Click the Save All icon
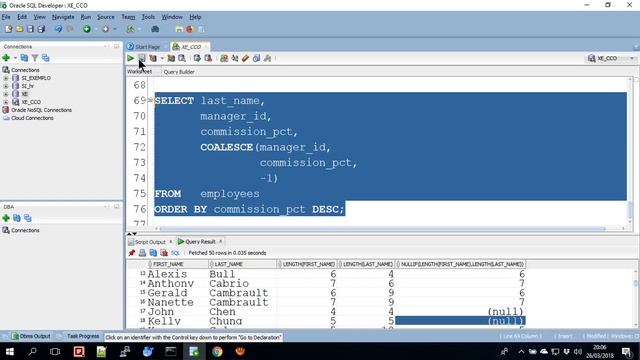 tap(41, 29)
